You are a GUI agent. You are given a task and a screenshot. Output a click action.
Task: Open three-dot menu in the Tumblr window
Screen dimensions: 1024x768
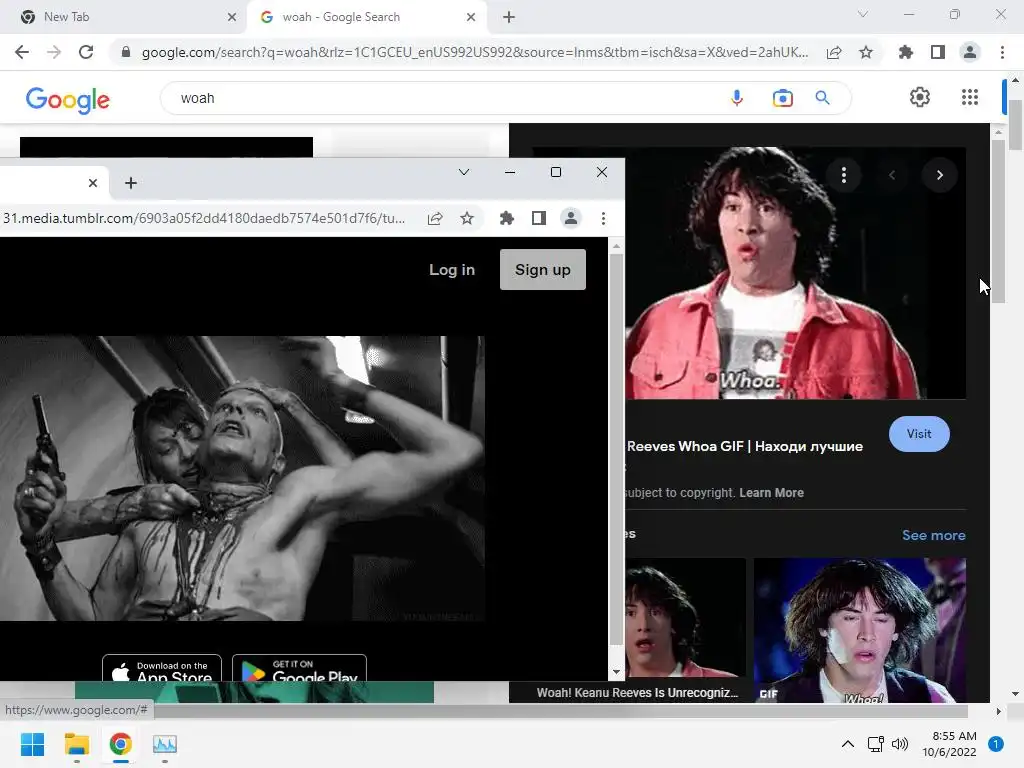603,218
